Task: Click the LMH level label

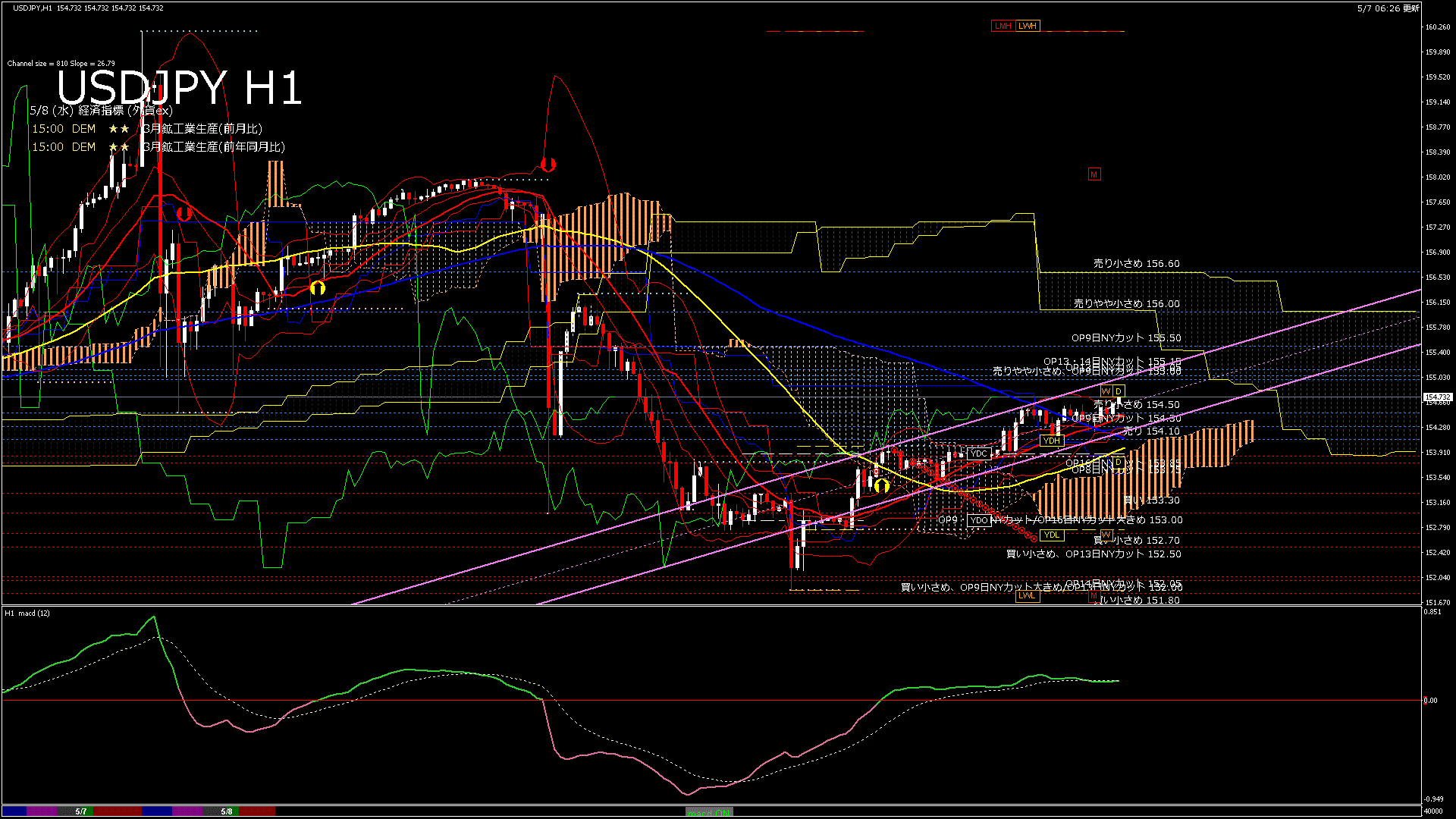Action: 1003,26
